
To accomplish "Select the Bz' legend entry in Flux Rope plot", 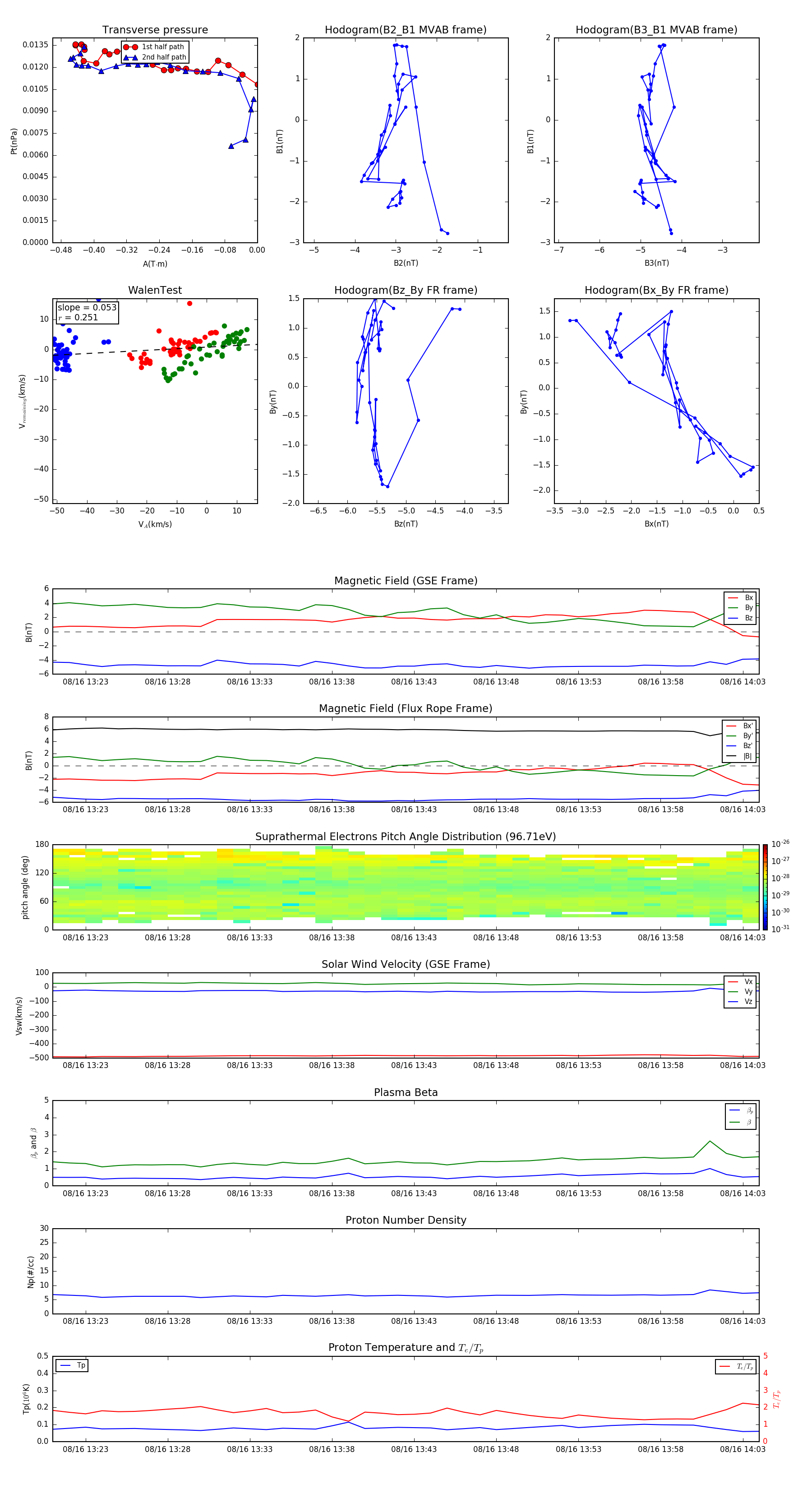I will click(x=740, y=746).
